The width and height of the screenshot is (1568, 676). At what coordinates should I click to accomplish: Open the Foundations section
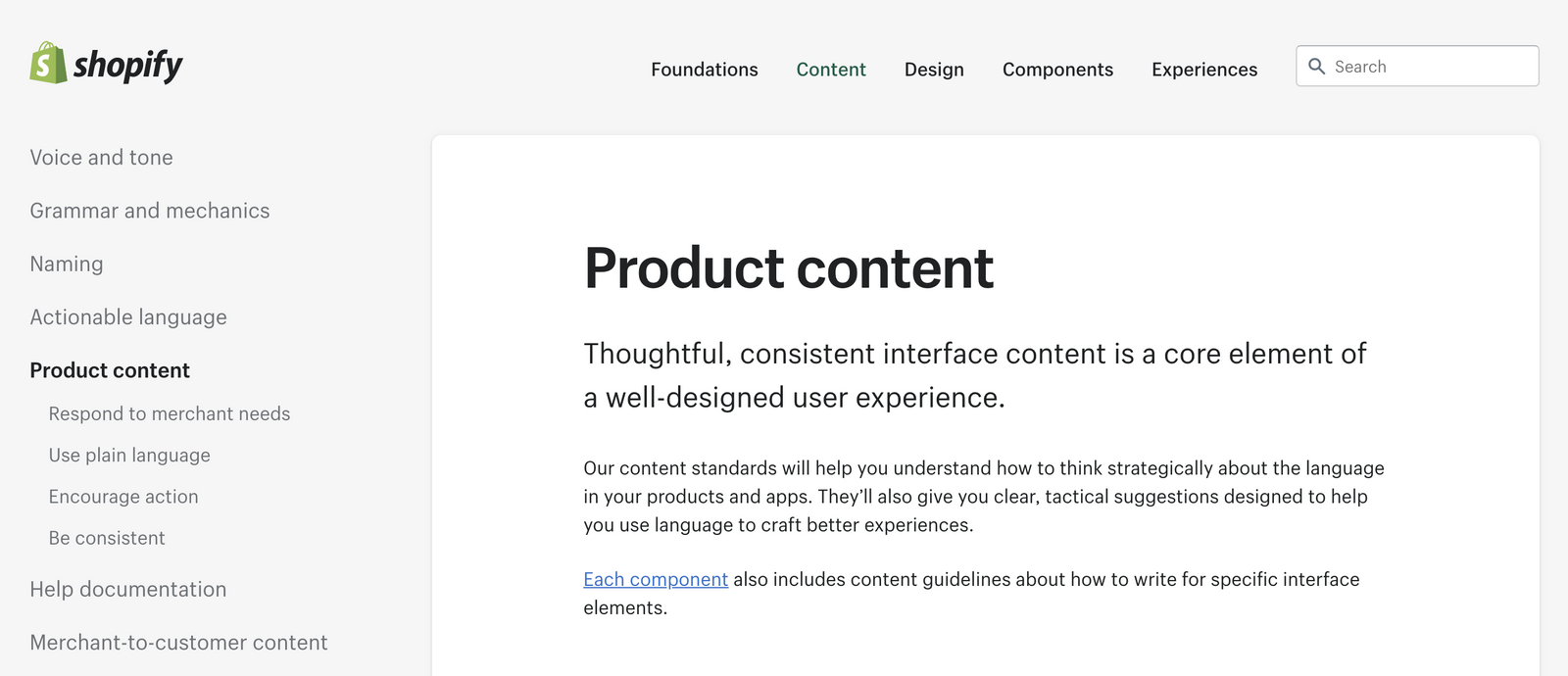click(704, 70)
